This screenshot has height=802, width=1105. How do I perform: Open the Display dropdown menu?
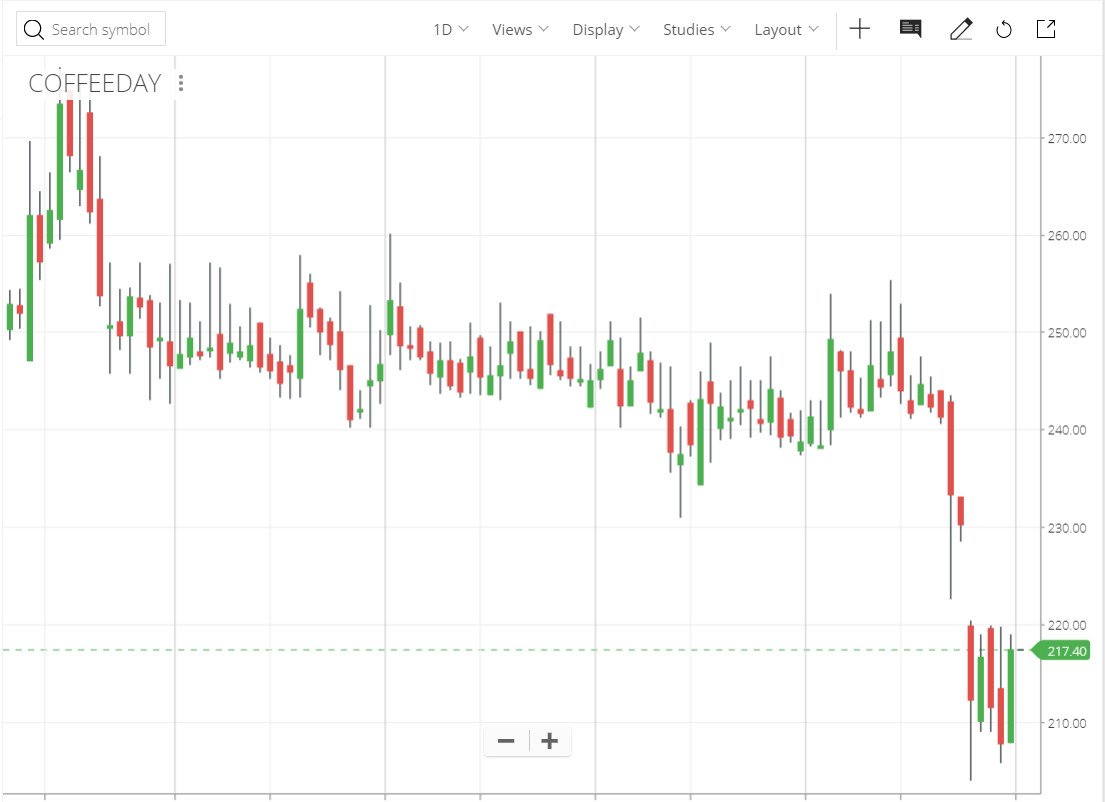pyautogui.click(x=605, y=30)
